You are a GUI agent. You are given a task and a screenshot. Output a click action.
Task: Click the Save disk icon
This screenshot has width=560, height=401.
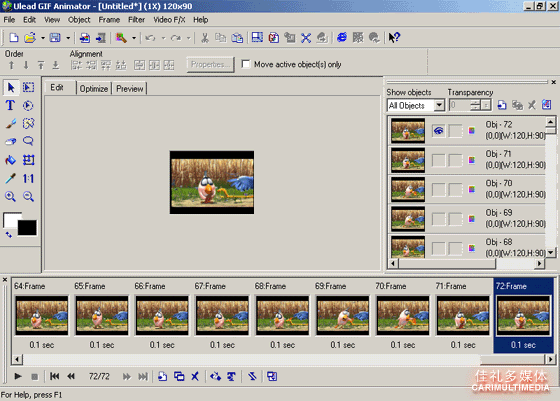tap(55, 37)
